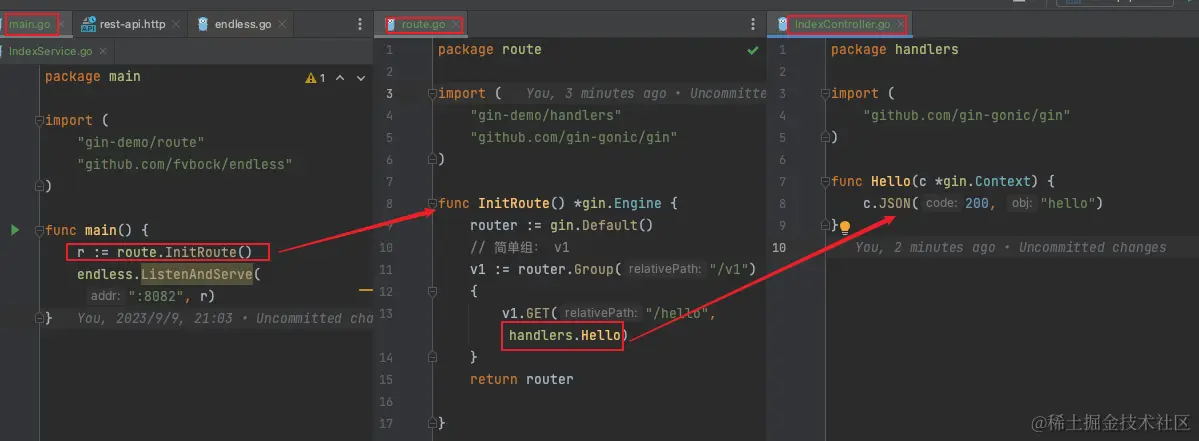Close the endless.go tab
This screenshot has height=441, width=1199.
[x=281, y=24]
